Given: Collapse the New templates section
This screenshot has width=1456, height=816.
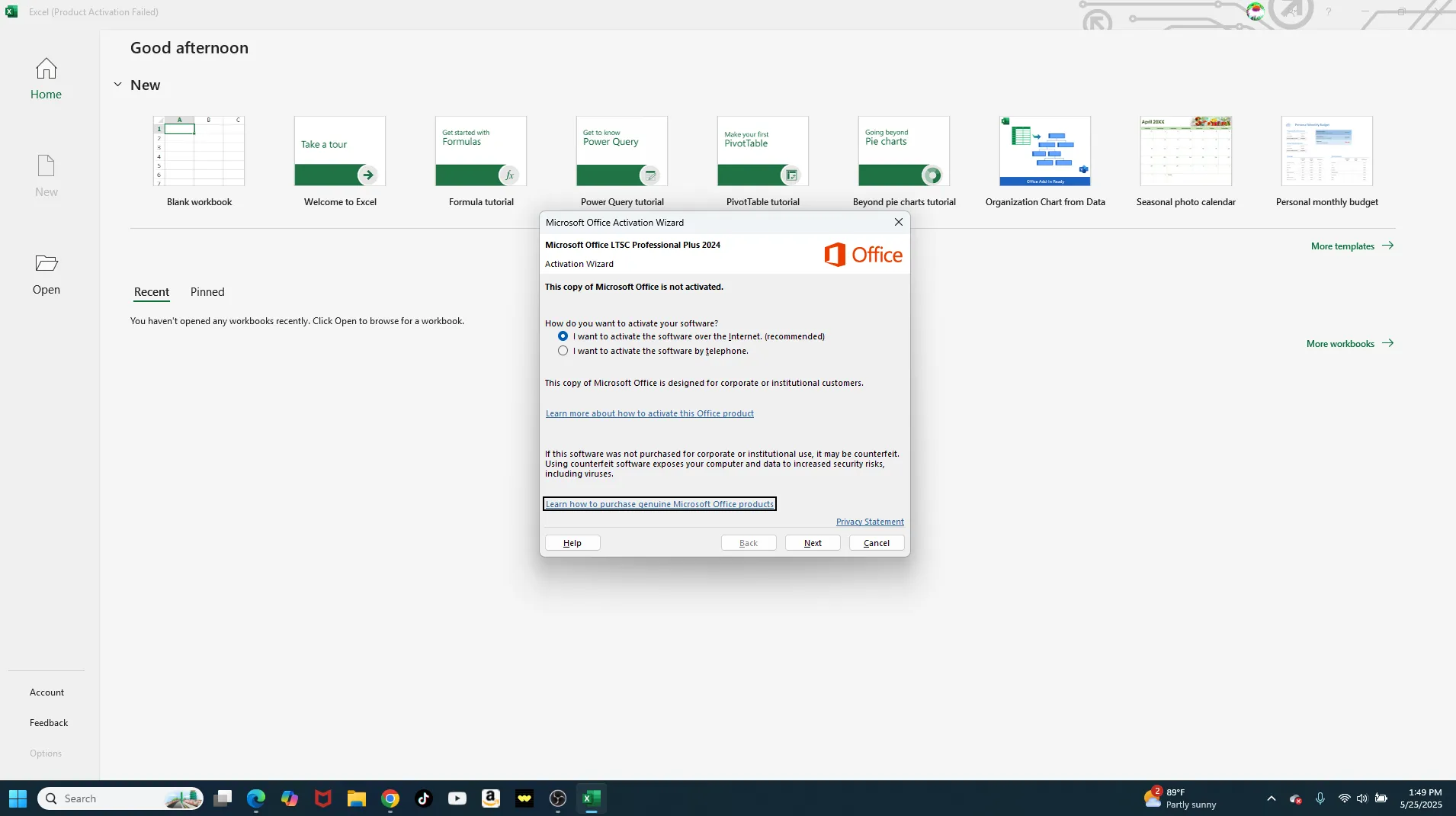Looking at the screenshot, I should coord(117,85).
